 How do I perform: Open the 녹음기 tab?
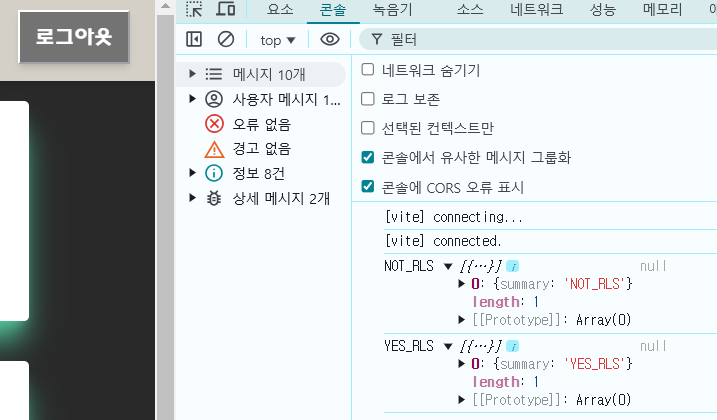point(393,9)
